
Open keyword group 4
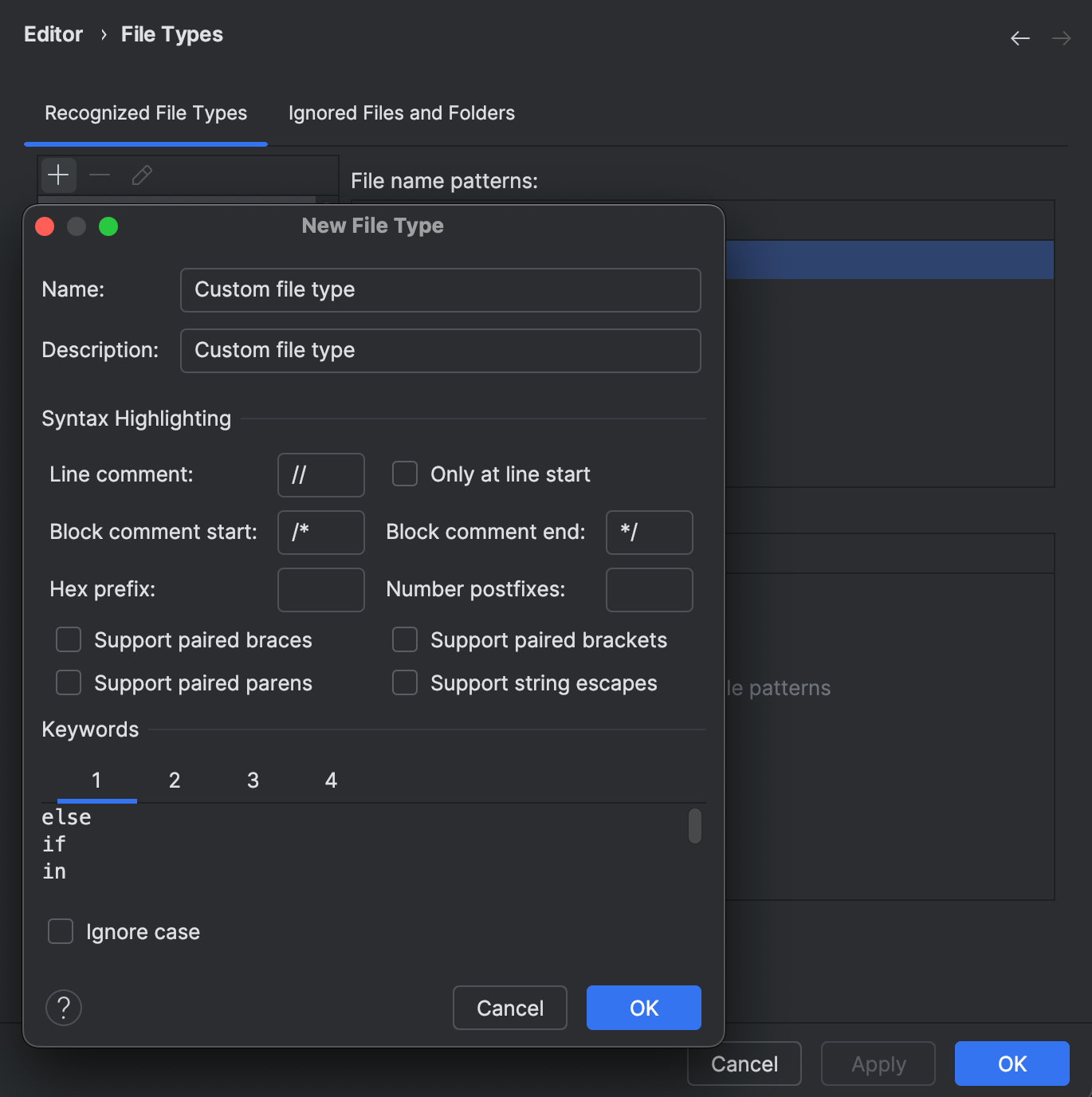331,780
